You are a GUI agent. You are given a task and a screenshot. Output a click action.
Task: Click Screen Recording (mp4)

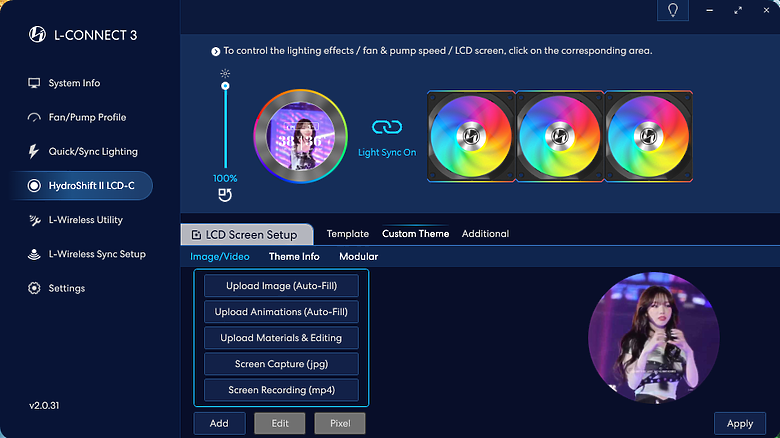click(x=281, y=390)
